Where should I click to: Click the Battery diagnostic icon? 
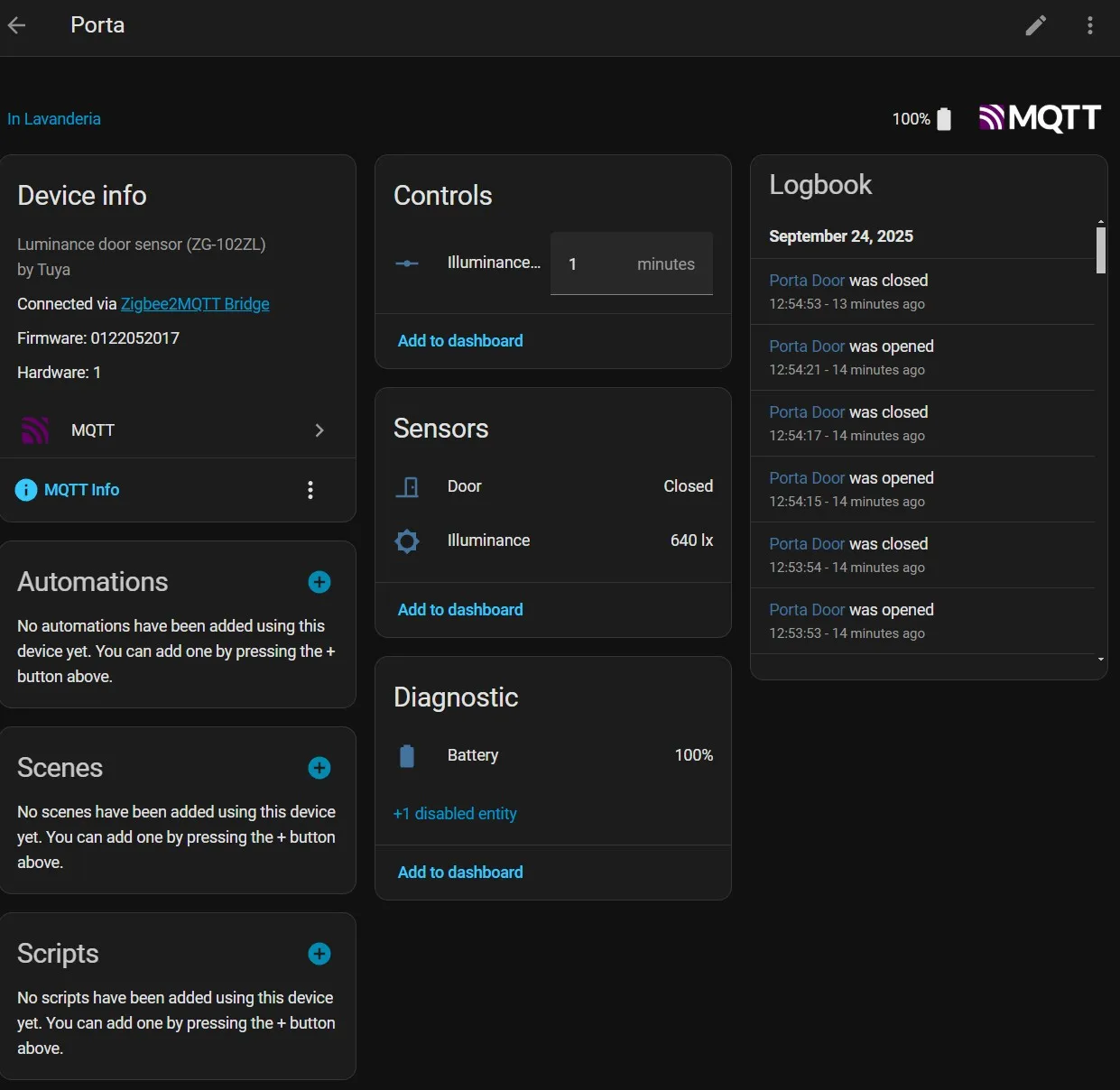tap(407, 756)
